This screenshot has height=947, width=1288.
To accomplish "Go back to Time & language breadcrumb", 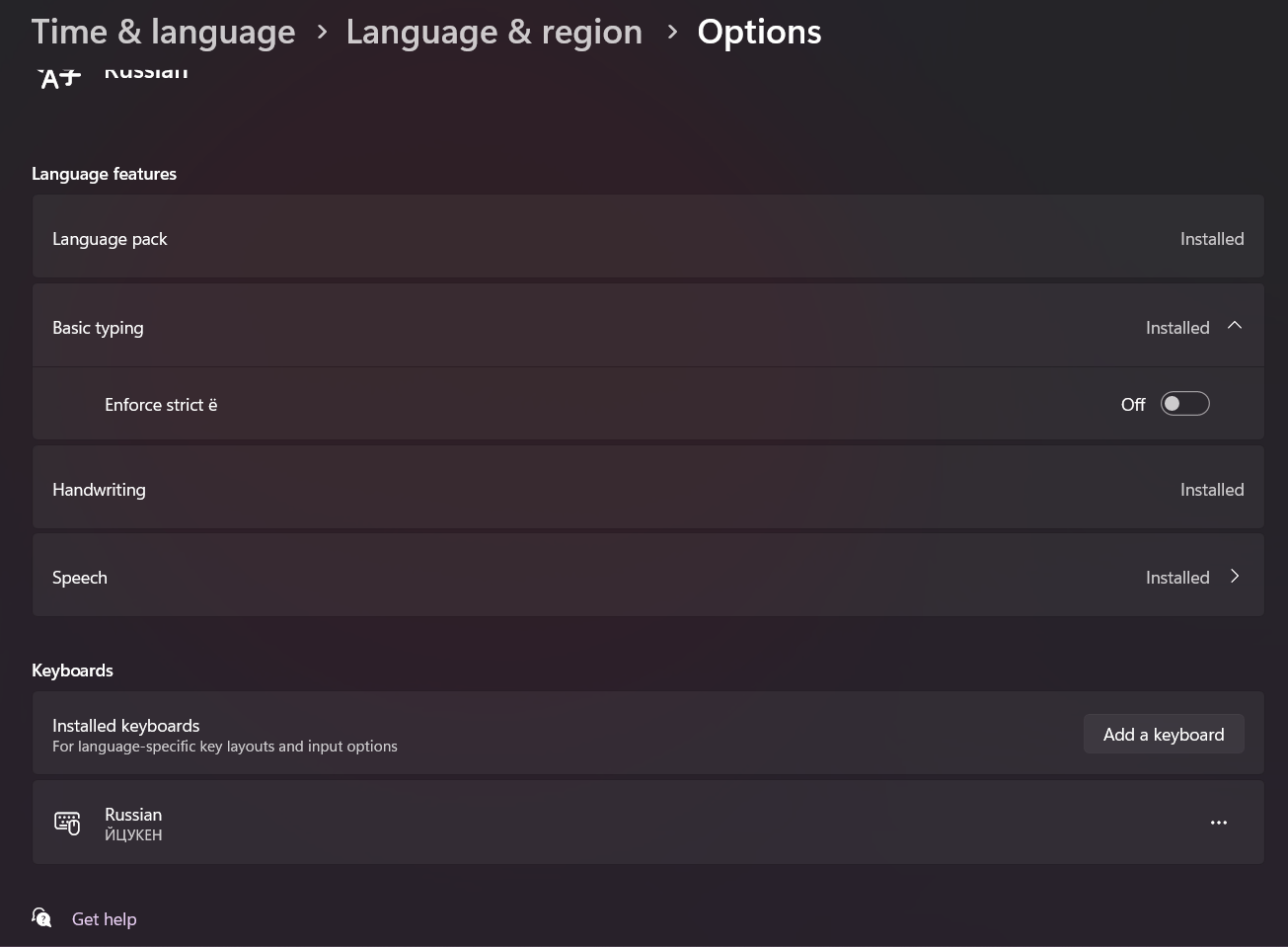I will [163, 32].
